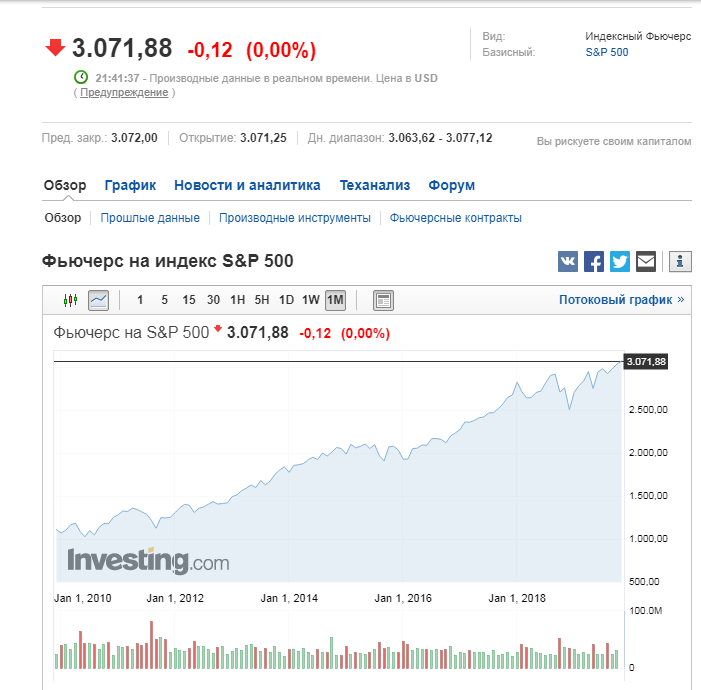701x690 pixels.
Task: Set chart interval to 1W
Action: (x=311, y=299)
